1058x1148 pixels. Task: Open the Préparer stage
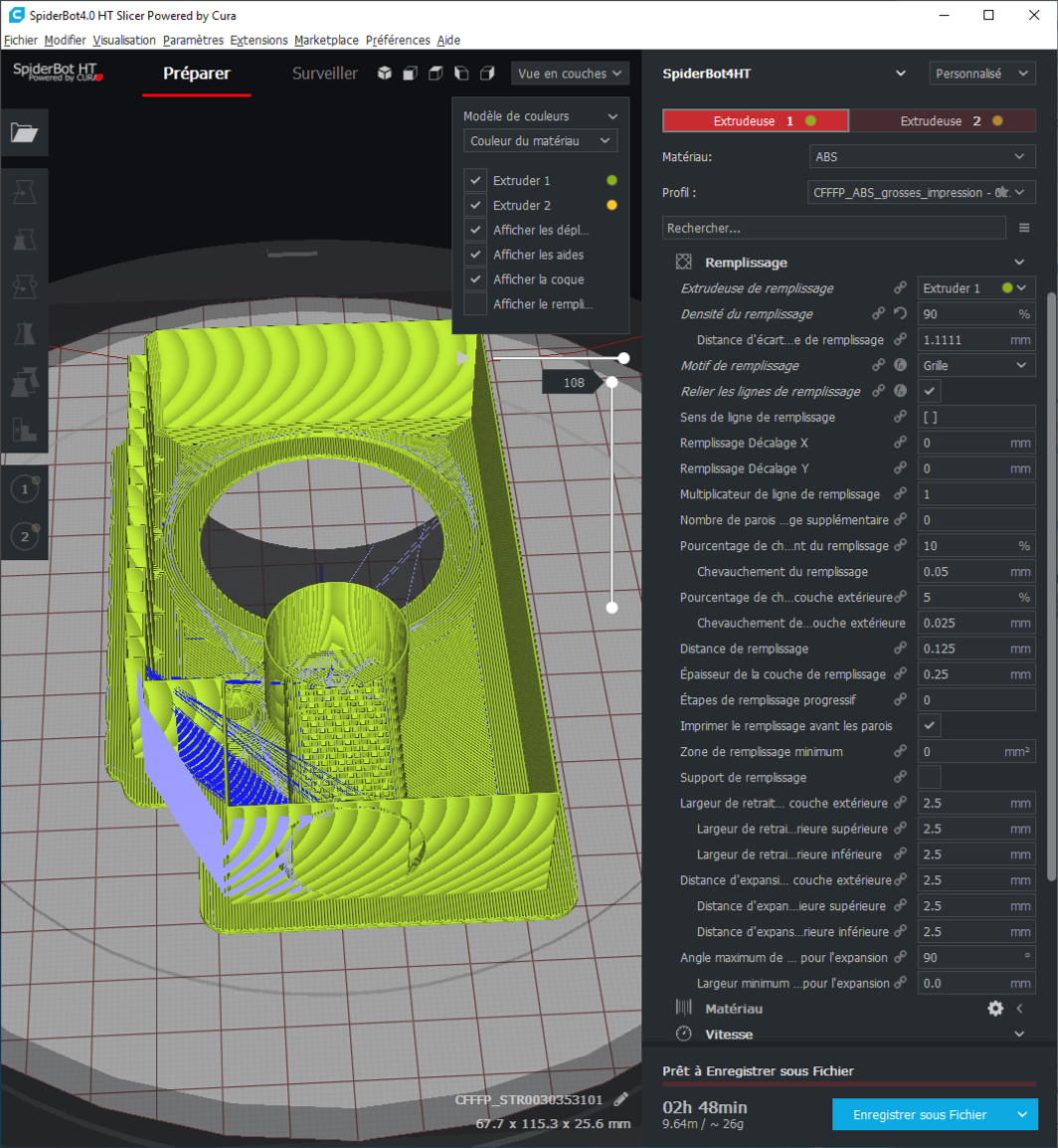point(196,74)
